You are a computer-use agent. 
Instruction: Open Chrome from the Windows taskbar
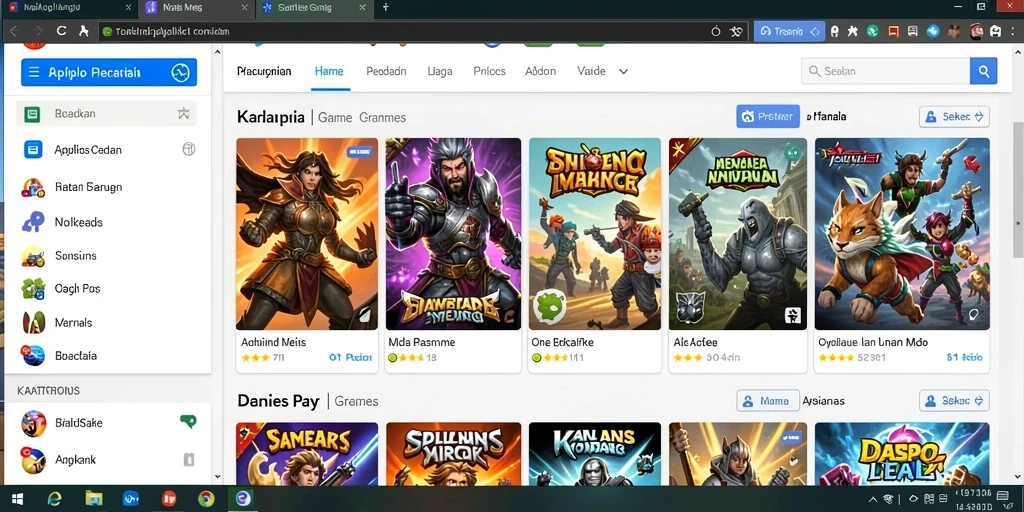pyautogui.click(x=206, y=499)
